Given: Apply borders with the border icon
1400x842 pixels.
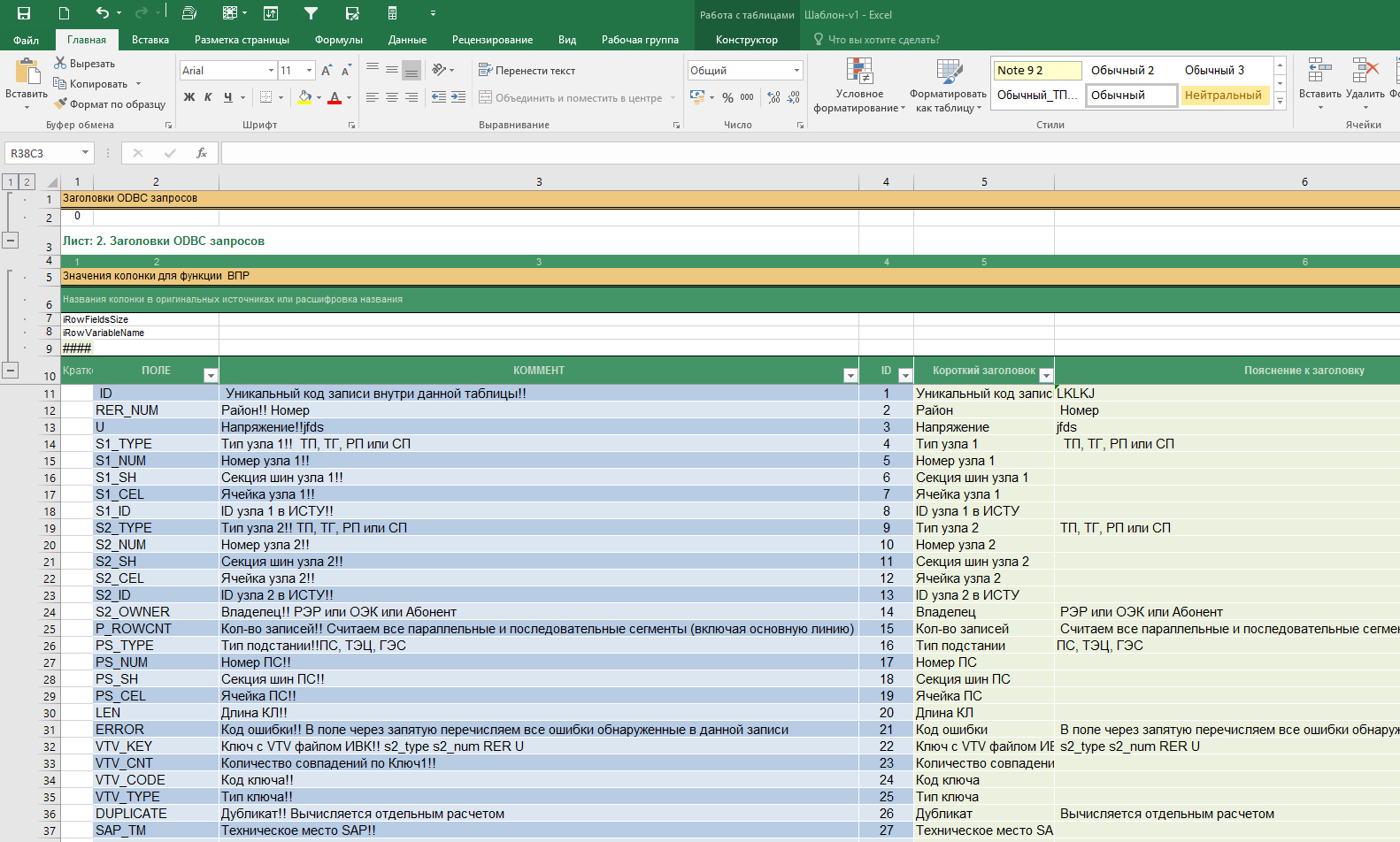Looking at the screenshot, I should click(265, 97).
